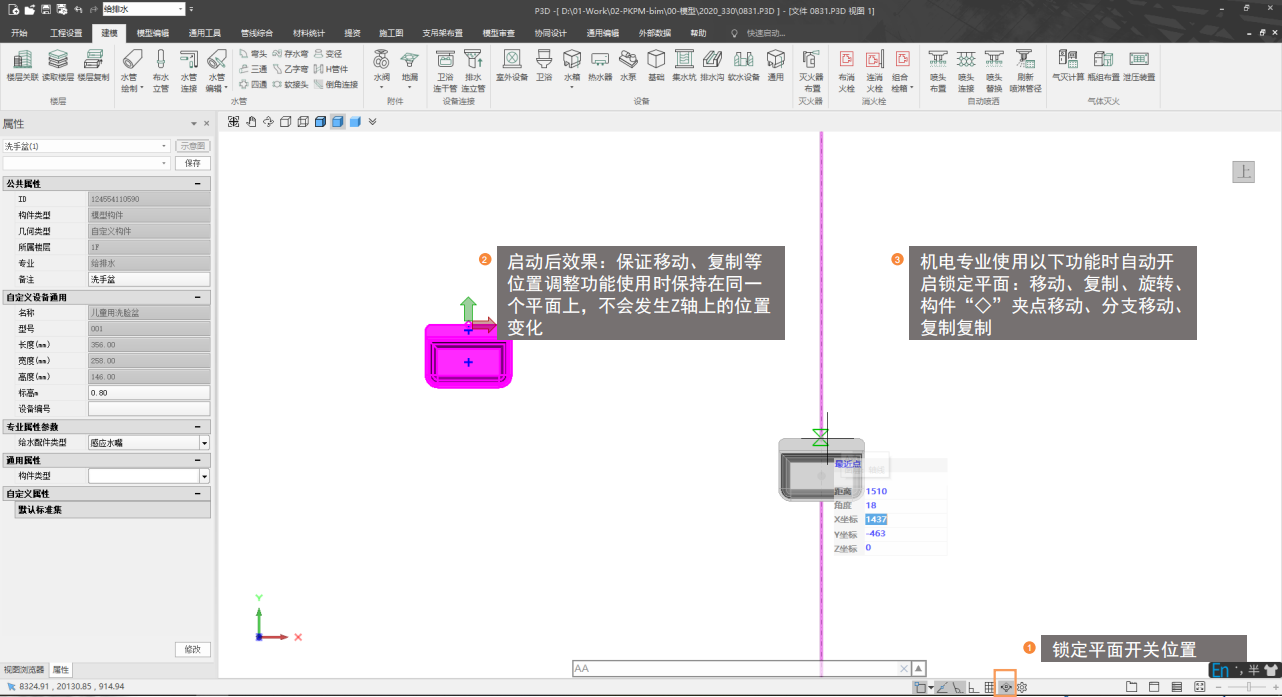Image resolution: width=1282 pixels, height=697 pixels.
Task: Open the 气灭计算 calculation tool
Action: [1068, 65]
